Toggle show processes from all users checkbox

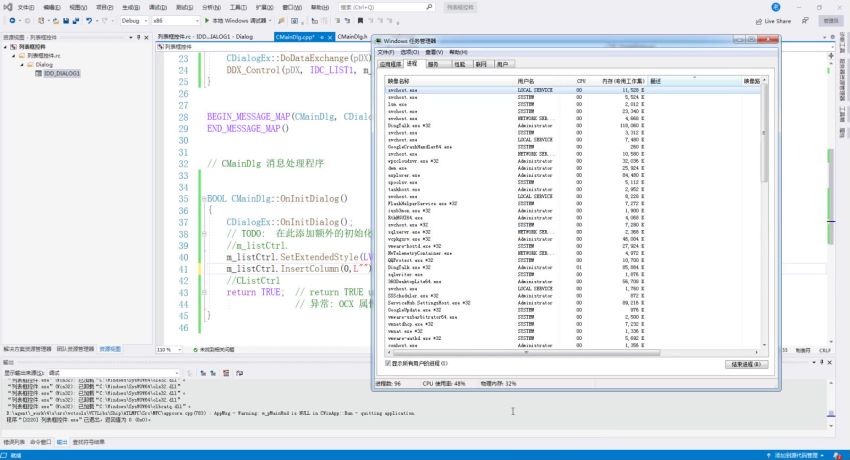click(x=388, y=364)
